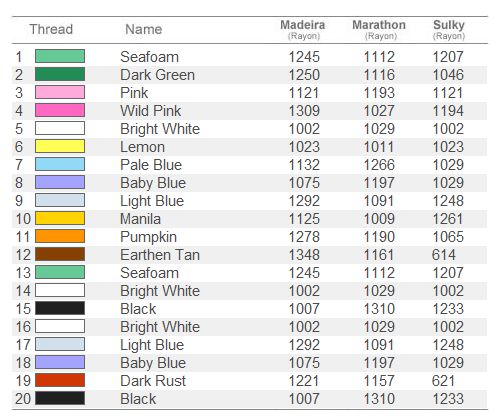Click the Thread column header
500x420 pixels.
(51, 29)
